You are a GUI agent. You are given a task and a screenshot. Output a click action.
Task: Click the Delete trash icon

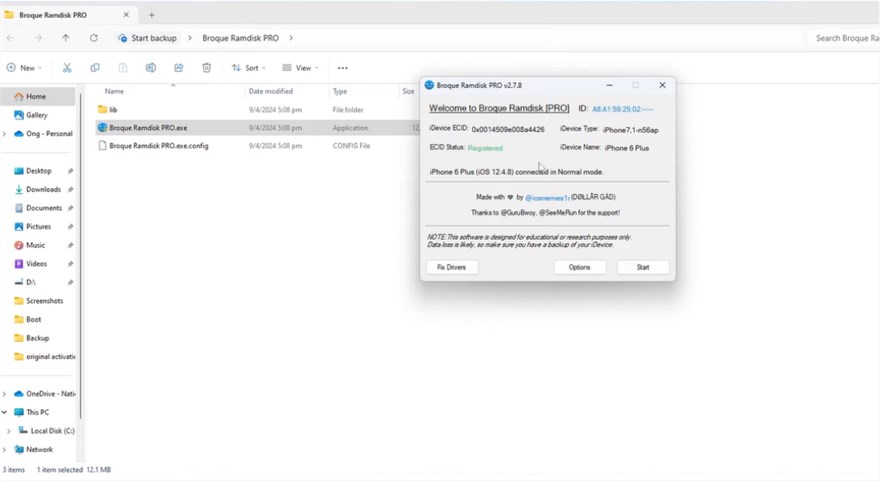pyautogui.click(x=206, y=68)
